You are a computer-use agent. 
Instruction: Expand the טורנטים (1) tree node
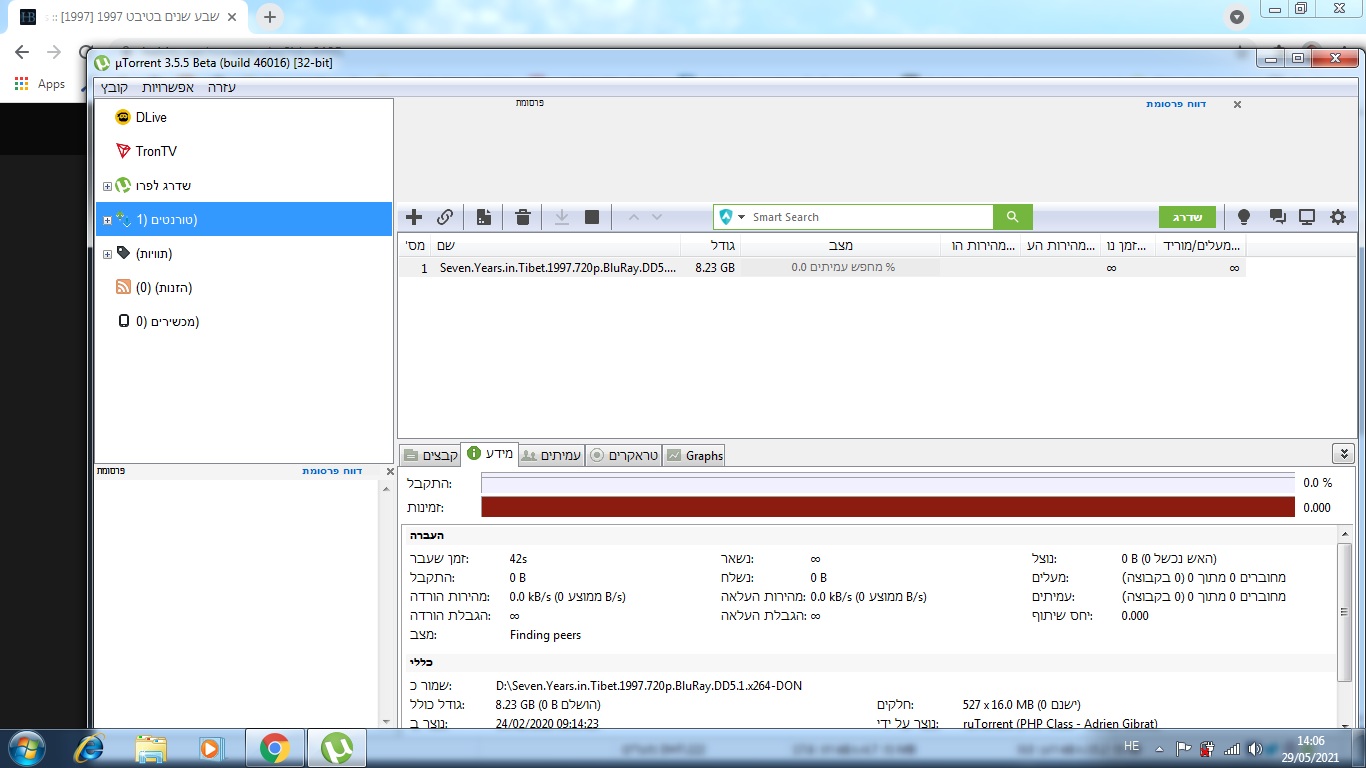click(x=107, y=220)
